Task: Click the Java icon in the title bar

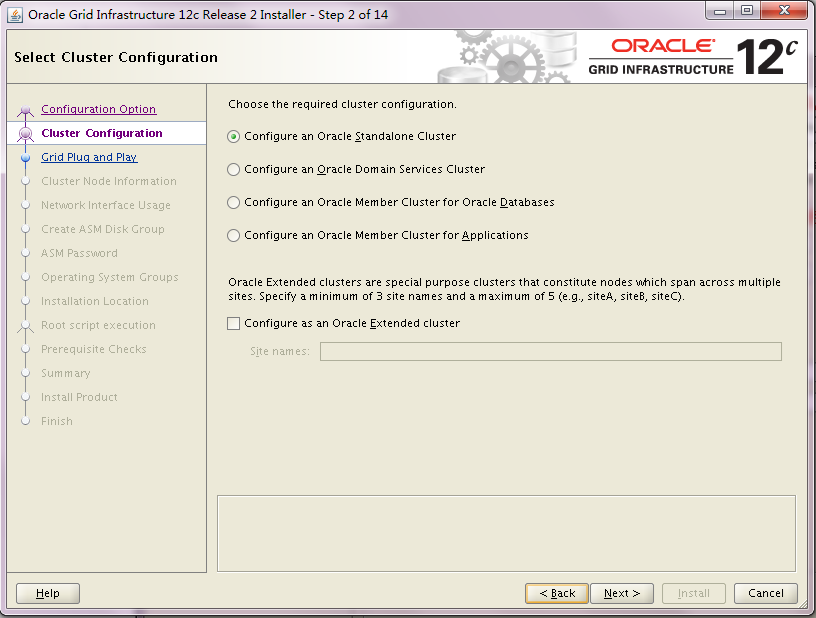Action: coord(15,14)
